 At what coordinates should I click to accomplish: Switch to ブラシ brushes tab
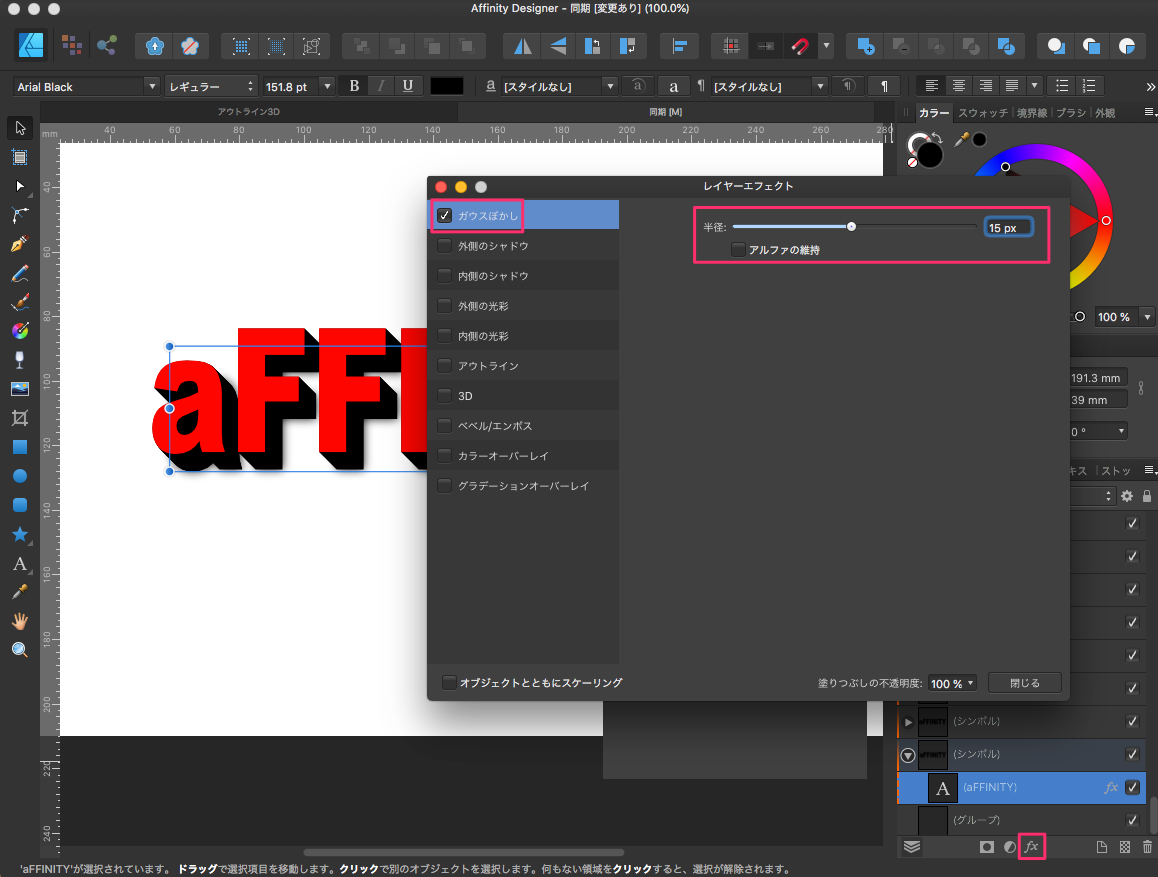pos(1071,113)
